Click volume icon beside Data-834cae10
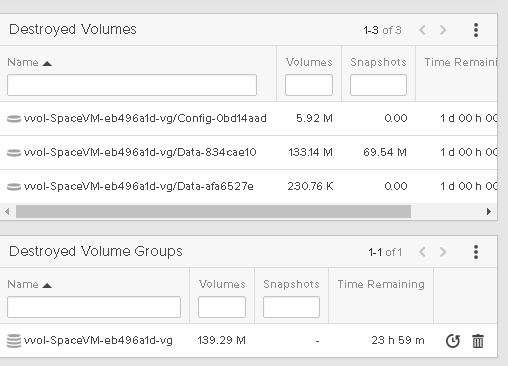The image size is (508, 366). pos(14,153)
